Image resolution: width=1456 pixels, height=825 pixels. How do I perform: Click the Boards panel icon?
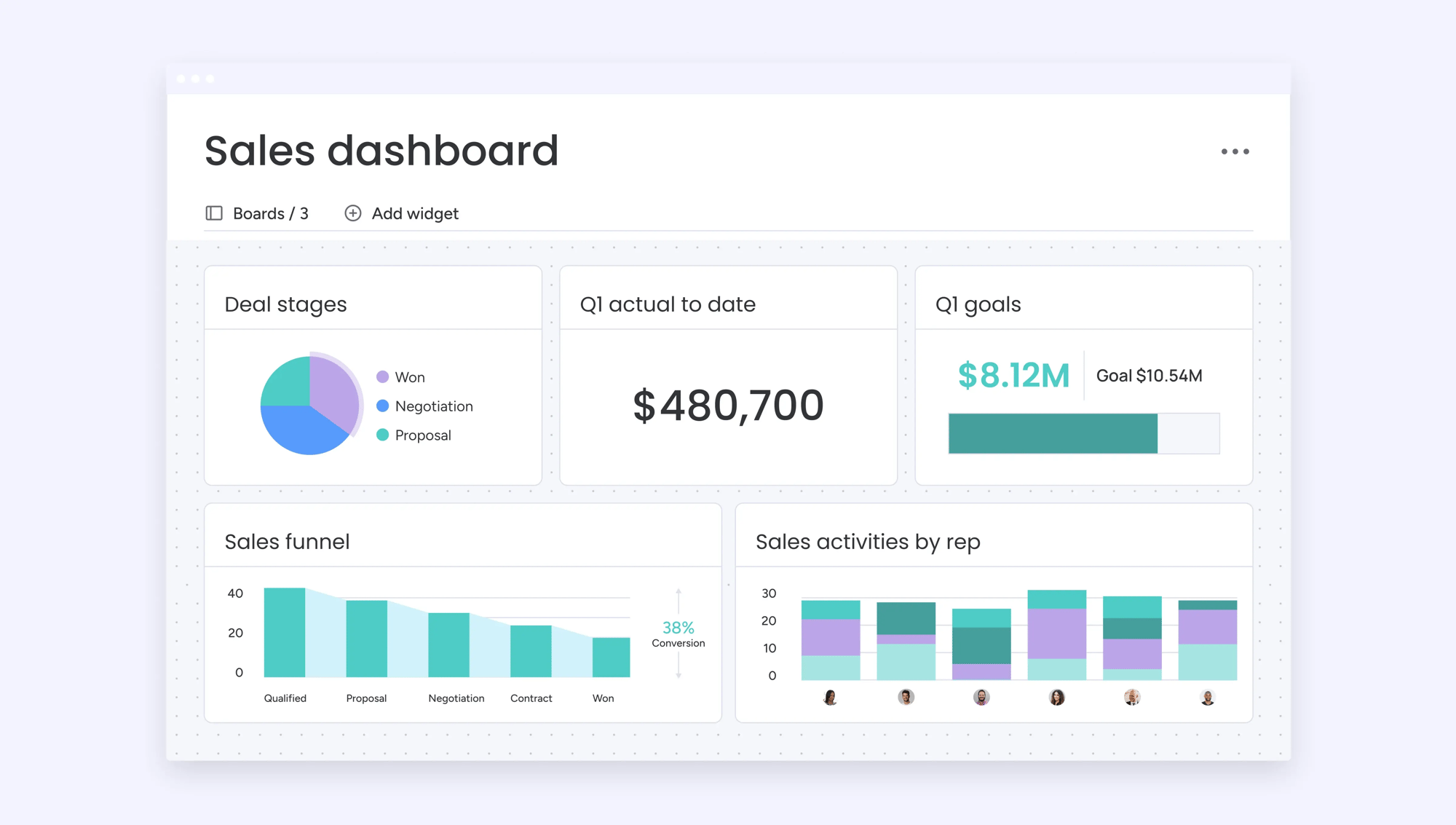pyautogui.click(x=213, y=213)
